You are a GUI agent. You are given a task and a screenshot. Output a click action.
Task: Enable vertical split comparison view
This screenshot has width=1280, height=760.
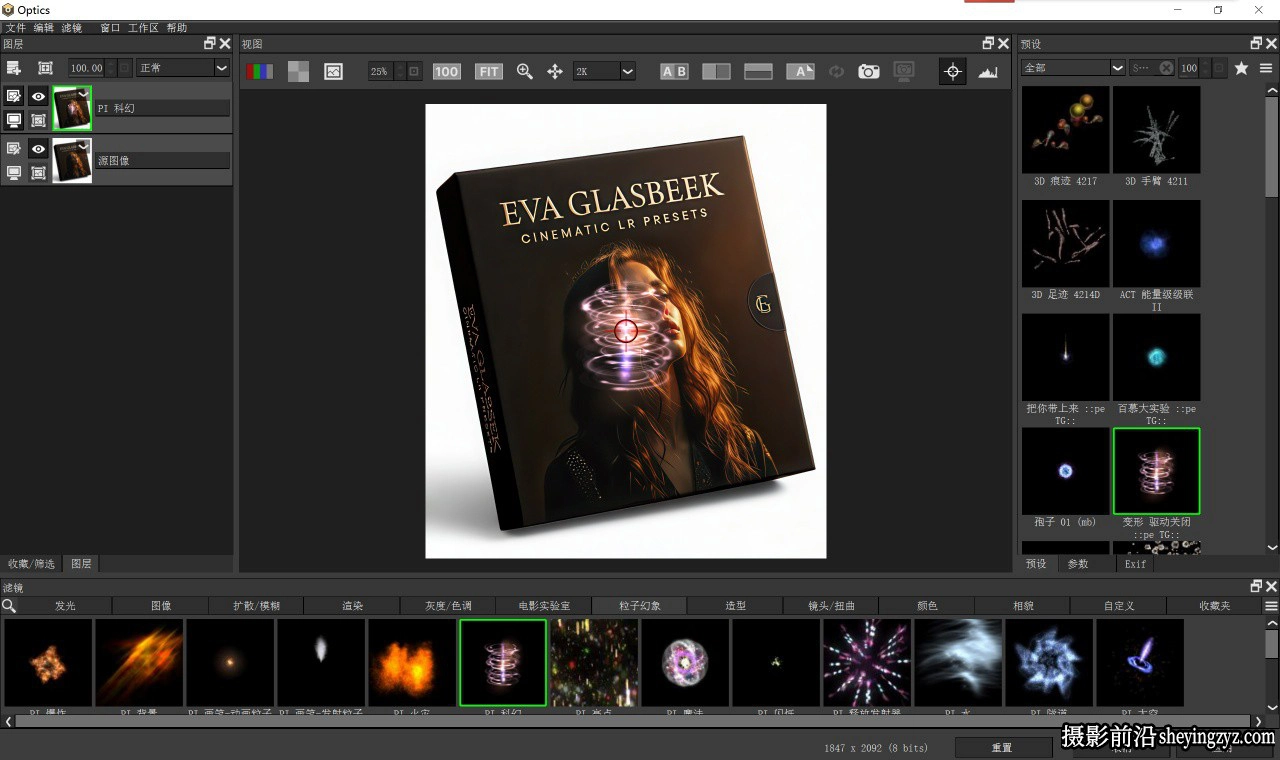(x=716, y=72)
